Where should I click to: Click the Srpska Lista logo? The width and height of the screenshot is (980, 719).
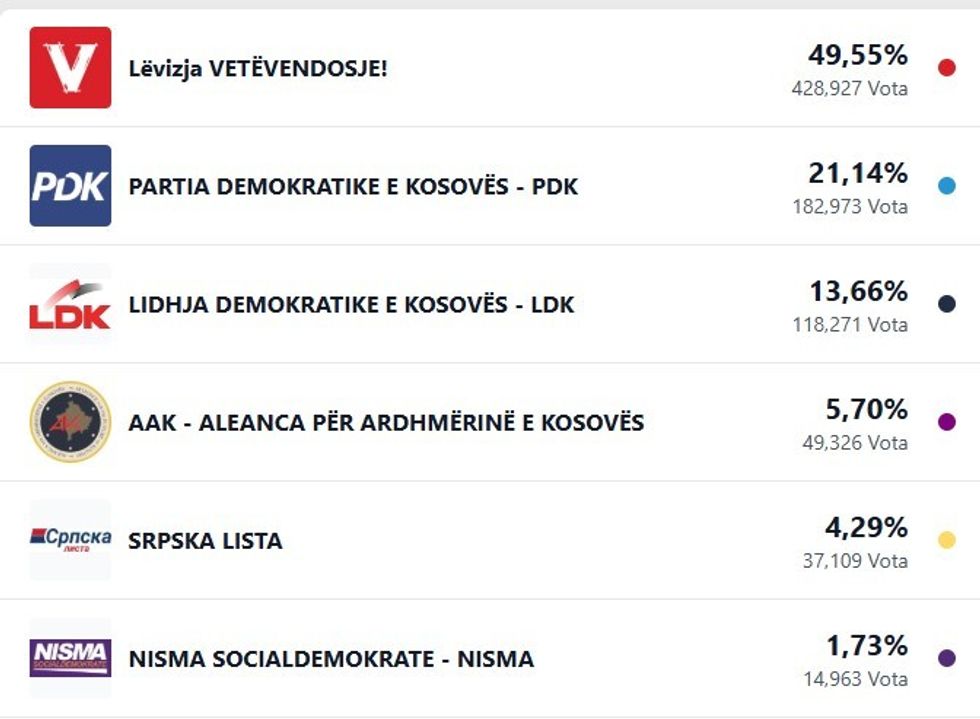coord(70,540)
